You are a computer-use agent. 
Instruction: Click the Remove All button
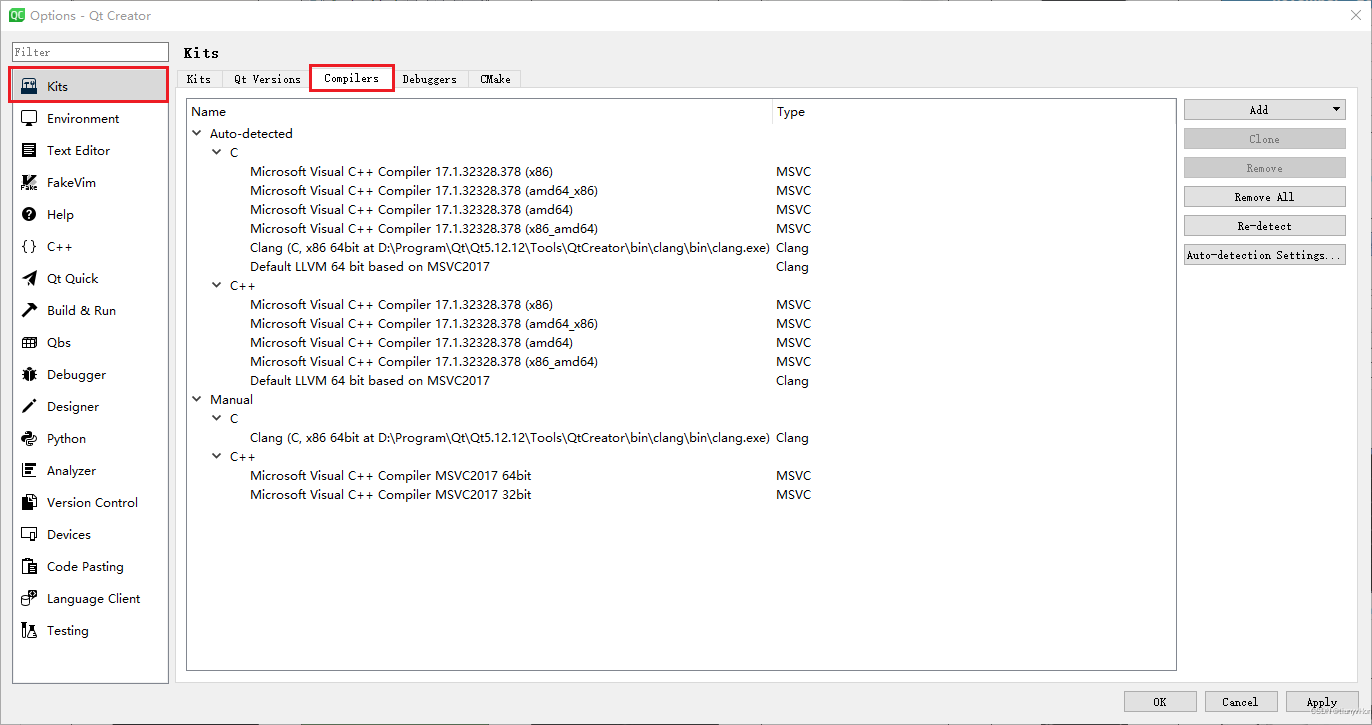pos(1265,197)
